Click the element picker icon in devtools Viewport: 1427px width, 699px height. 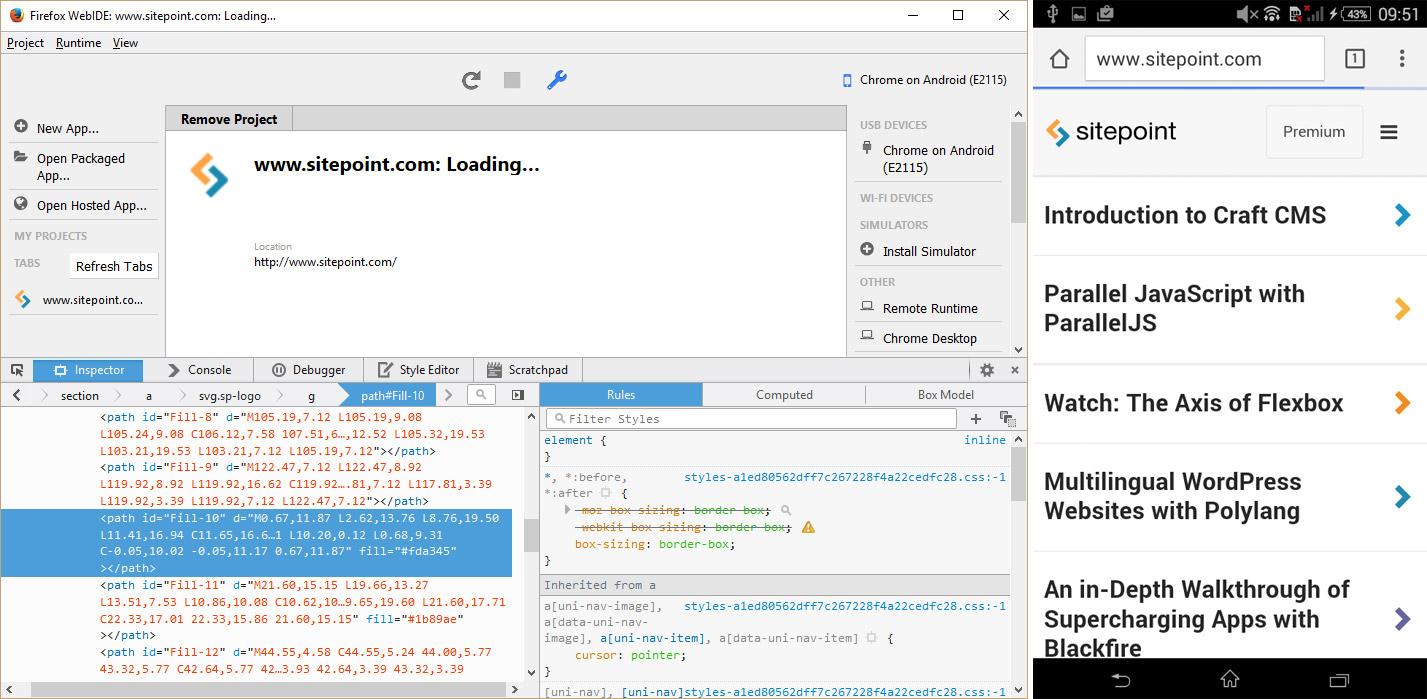point(17,370)
